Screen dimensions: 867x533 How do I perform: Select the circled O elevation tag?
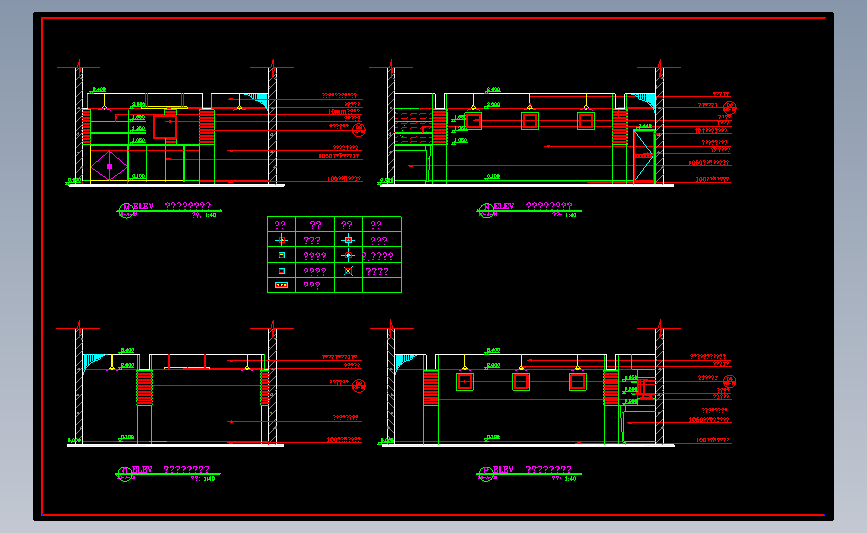pos(125,474)
